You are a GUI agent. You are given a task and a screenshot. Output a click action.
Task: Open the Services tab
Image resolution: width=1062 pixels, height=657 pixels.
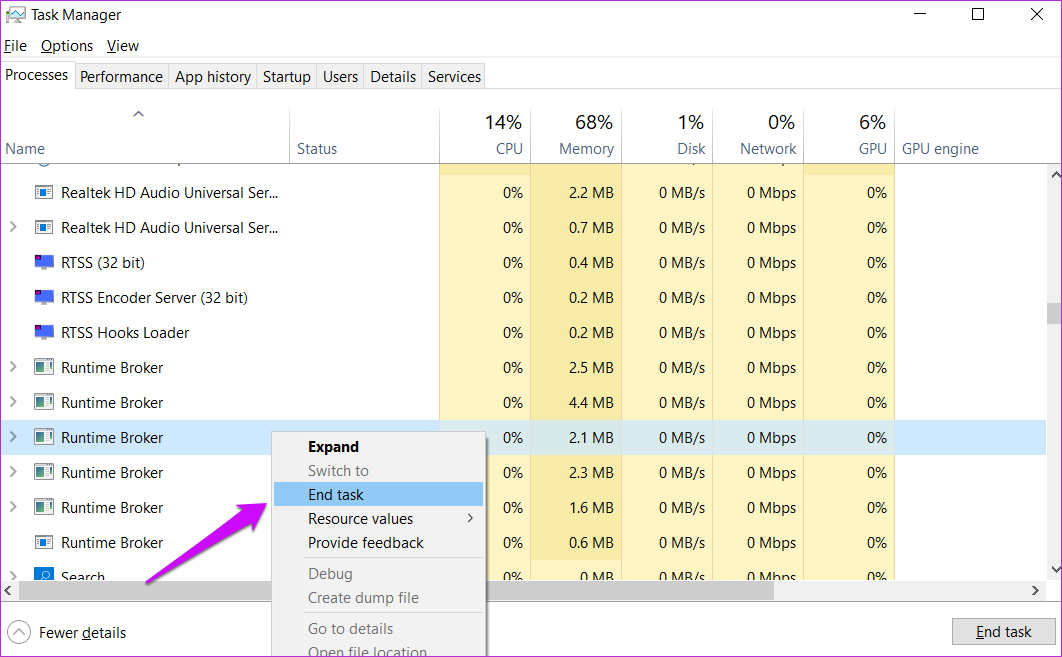click(452, 76)
